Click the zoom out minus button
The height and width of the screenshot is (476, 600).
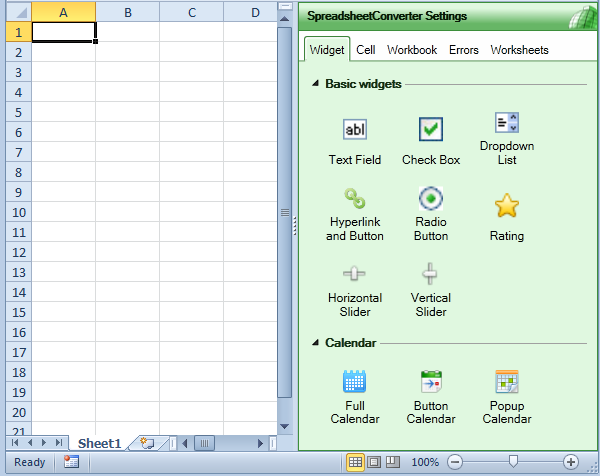[x=455, y=462]
